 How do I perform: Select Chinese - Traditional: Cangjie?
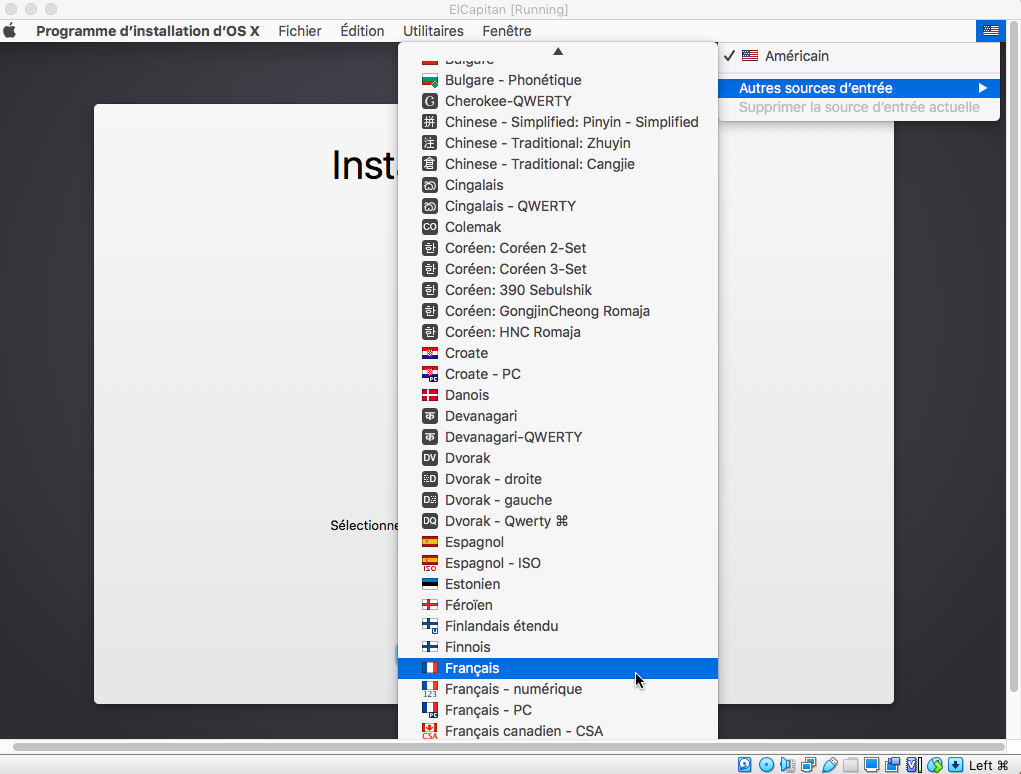557,164
